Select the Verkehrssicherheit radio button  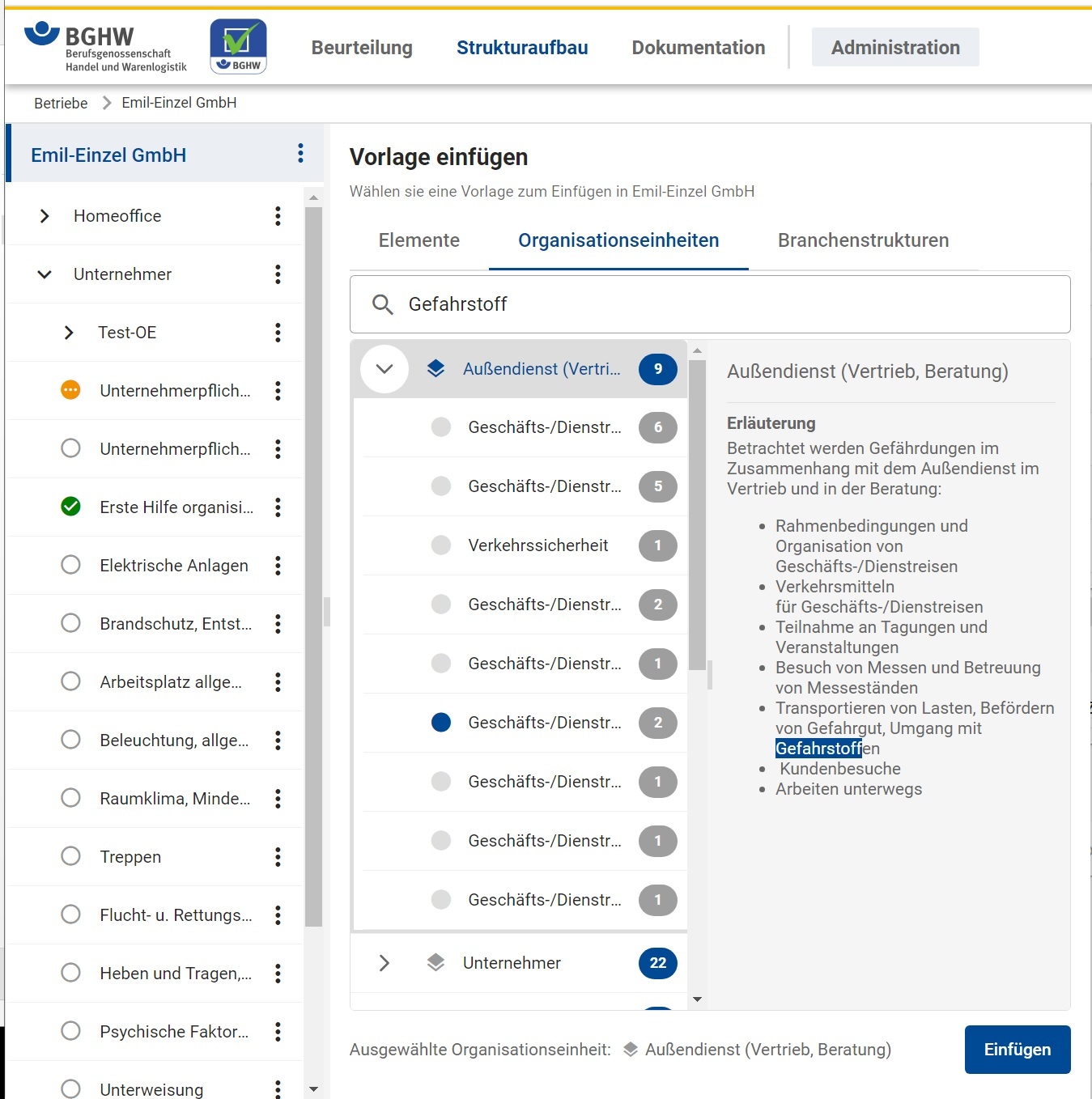(x=441, y=545)
